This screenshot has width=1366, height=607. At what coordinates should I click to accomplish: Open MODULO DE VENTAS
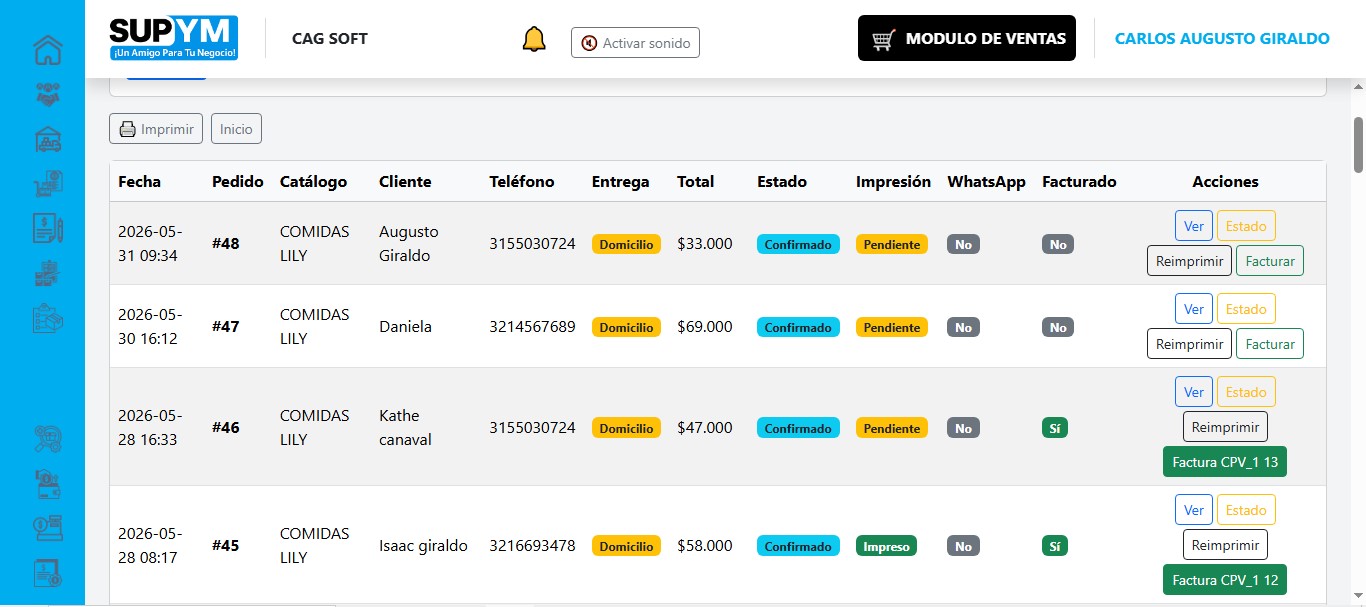(x=967, y=38)
